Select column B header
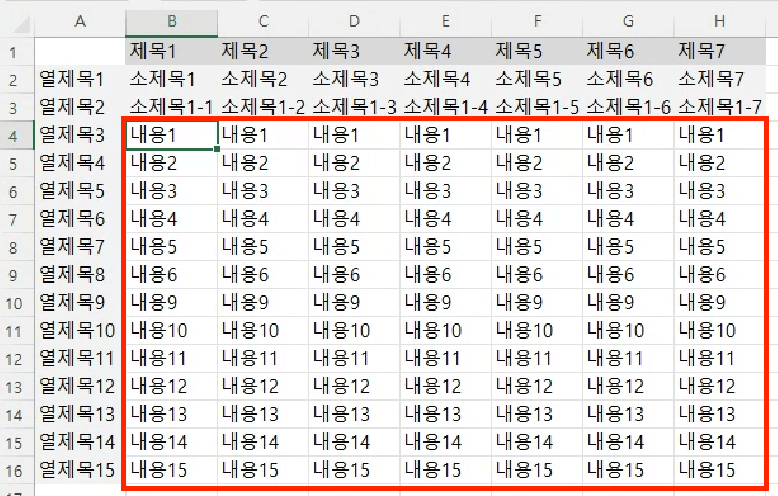 [x=171, y=21]
